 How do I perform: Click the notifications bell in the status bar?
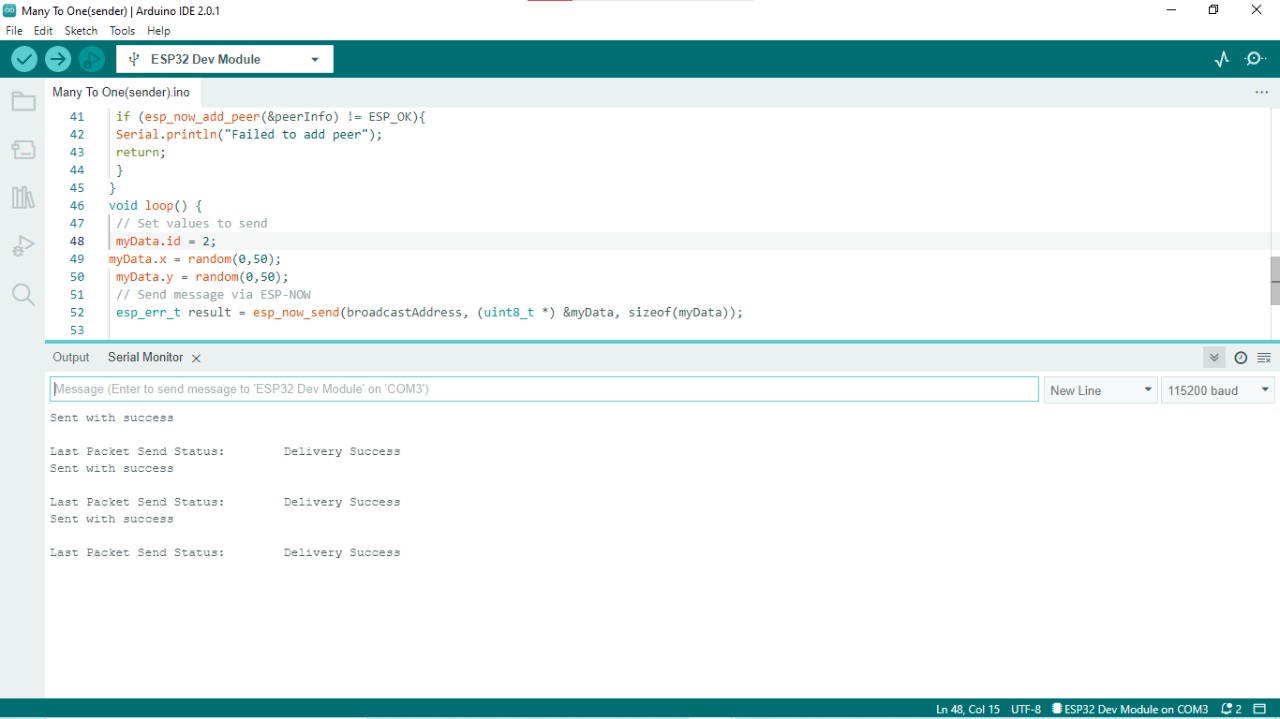(1229, 709)
